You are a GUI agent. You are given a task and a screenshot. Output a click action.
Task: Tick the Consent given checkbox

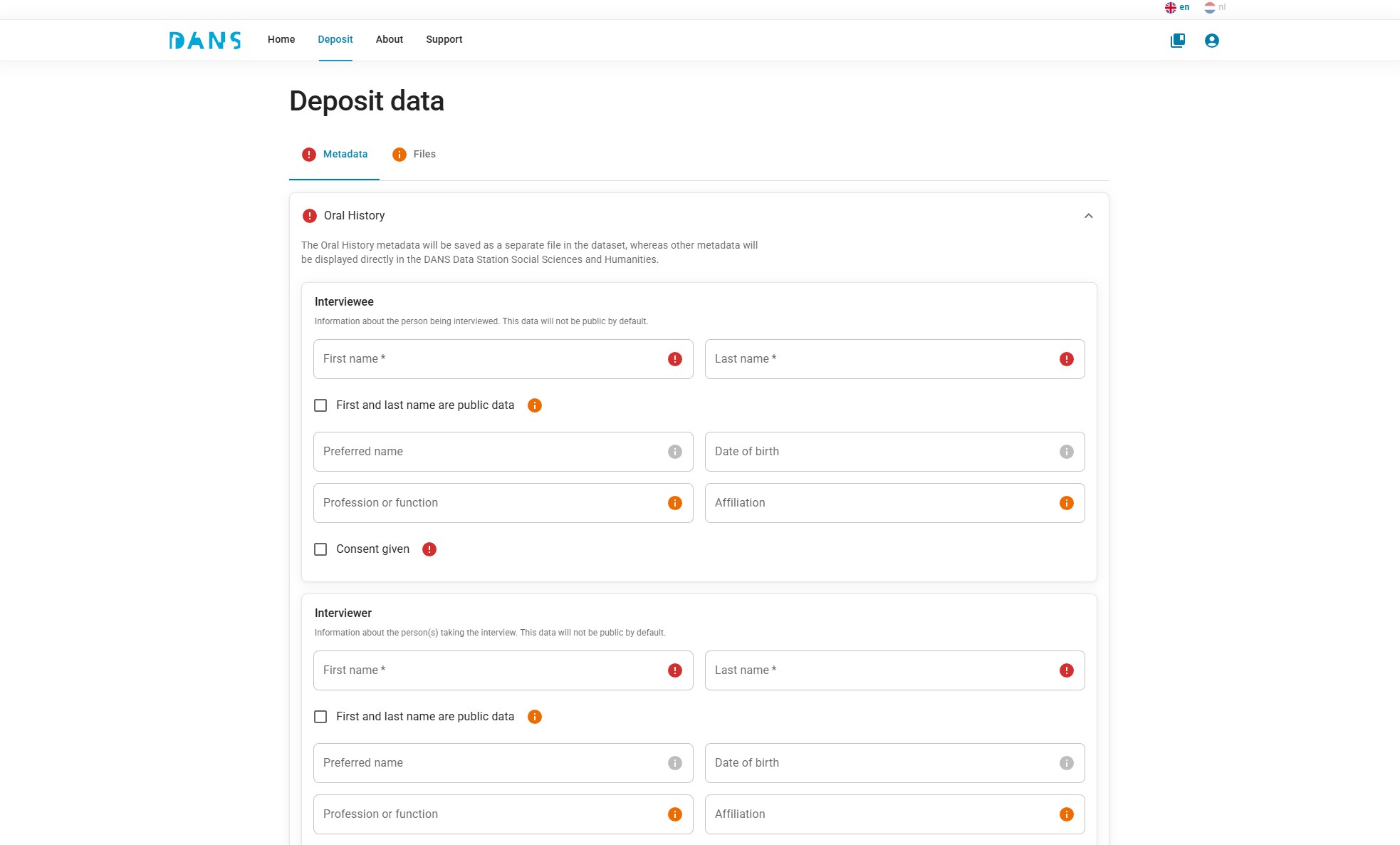[320, 549]
